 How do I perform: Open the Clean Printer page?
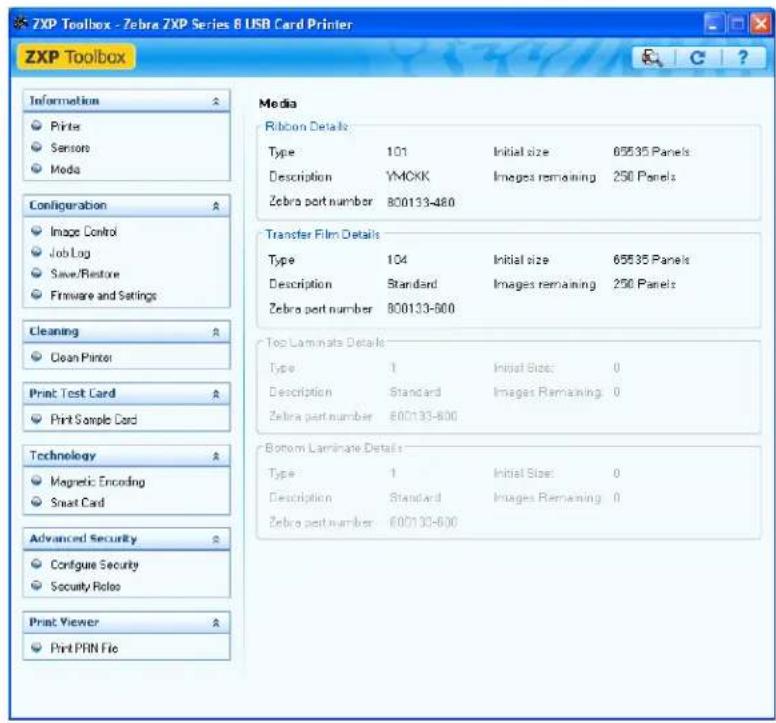click(x=81, y=357)
